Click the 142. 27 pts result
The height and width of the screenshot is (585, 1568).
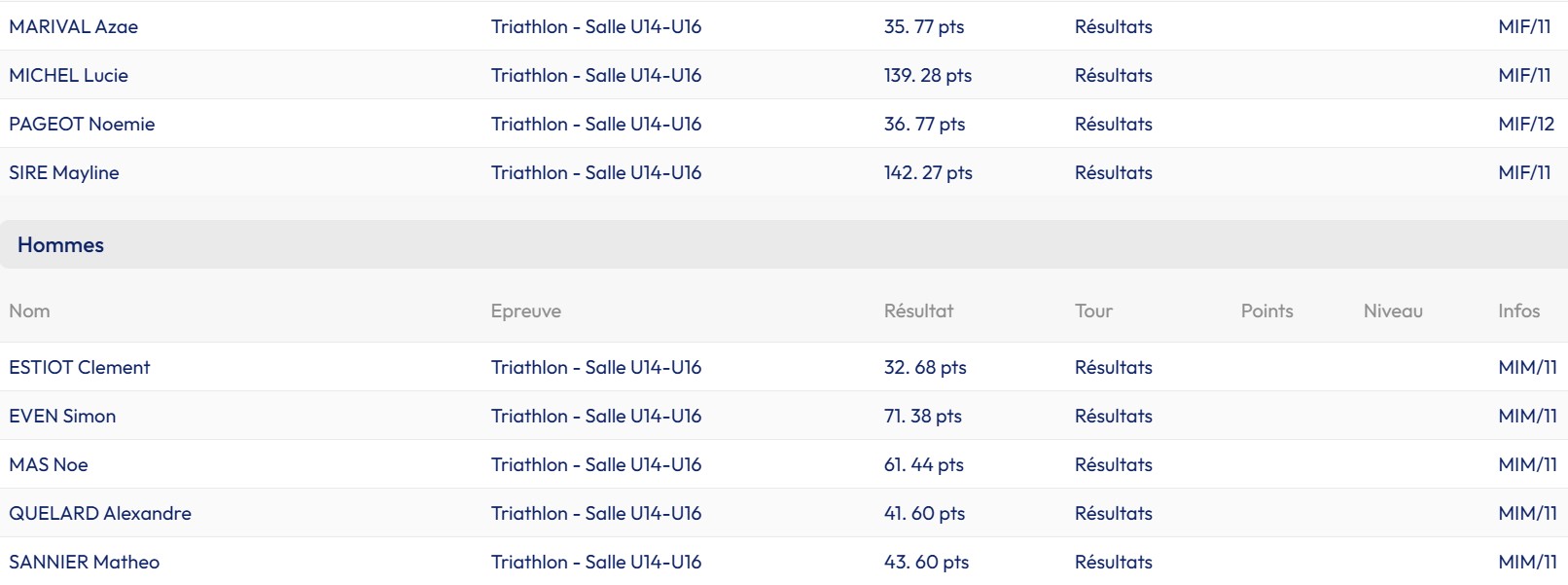(x=927, y=172)
